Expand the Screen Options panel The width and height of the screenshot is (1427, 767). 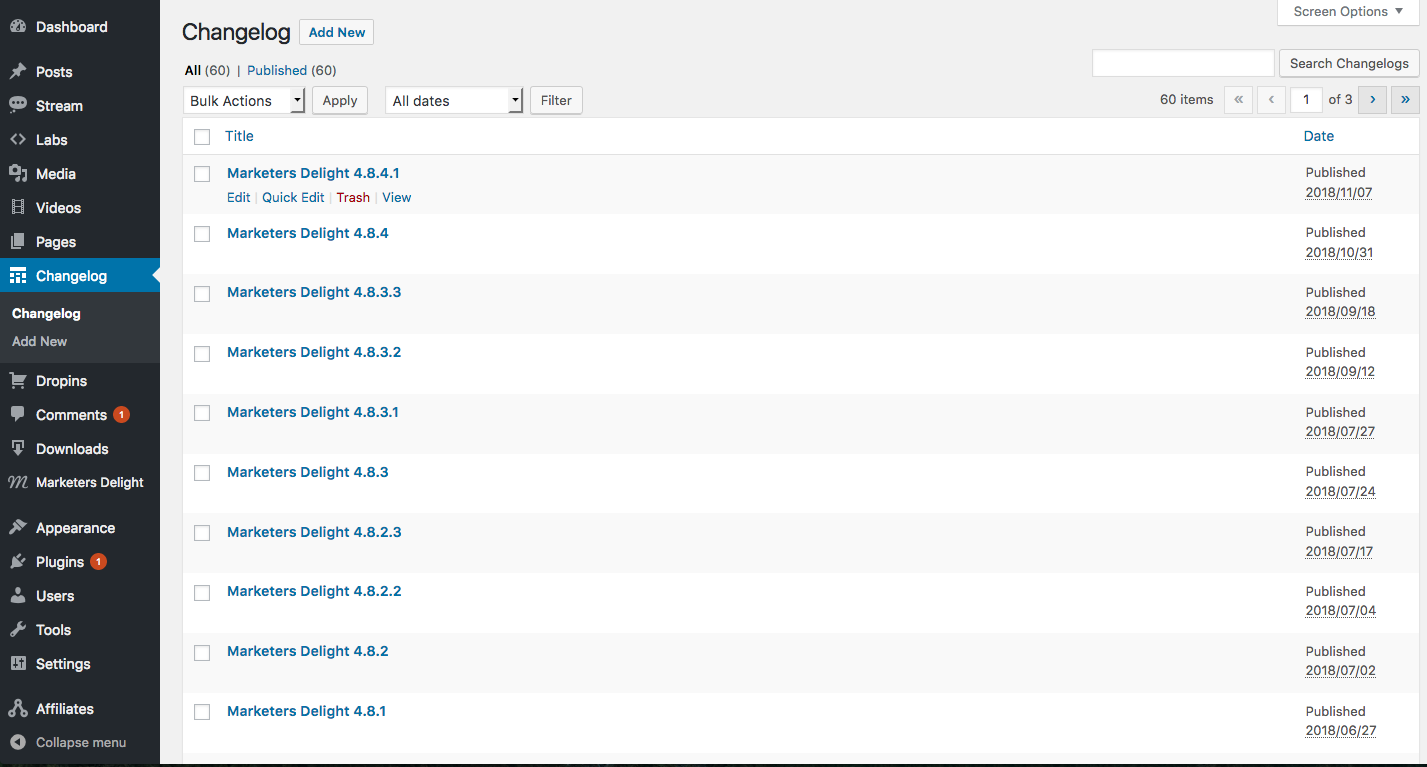[1348, 12]
